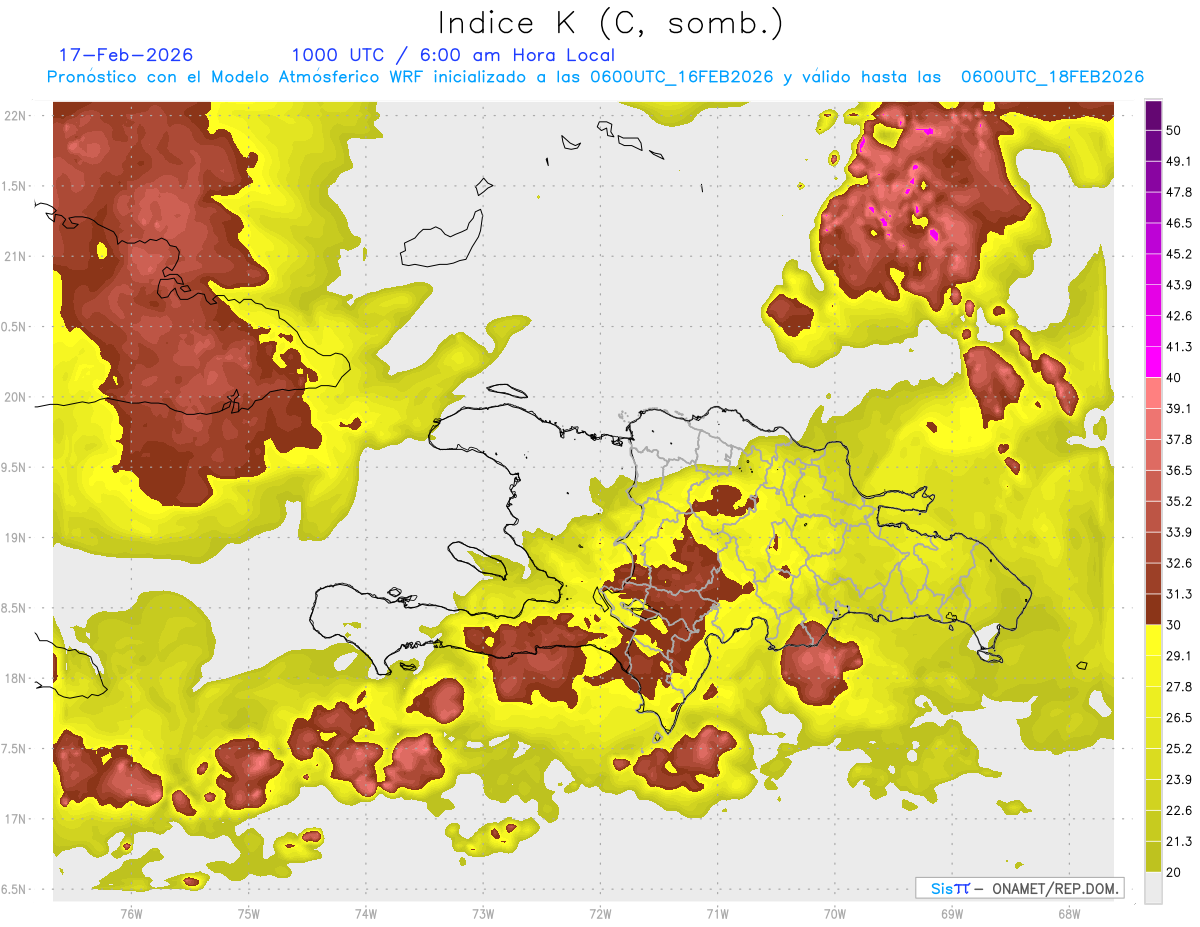1200x927 pixels.
Task: Click the longitude label '69W'
Action: [x=951, y=914]
